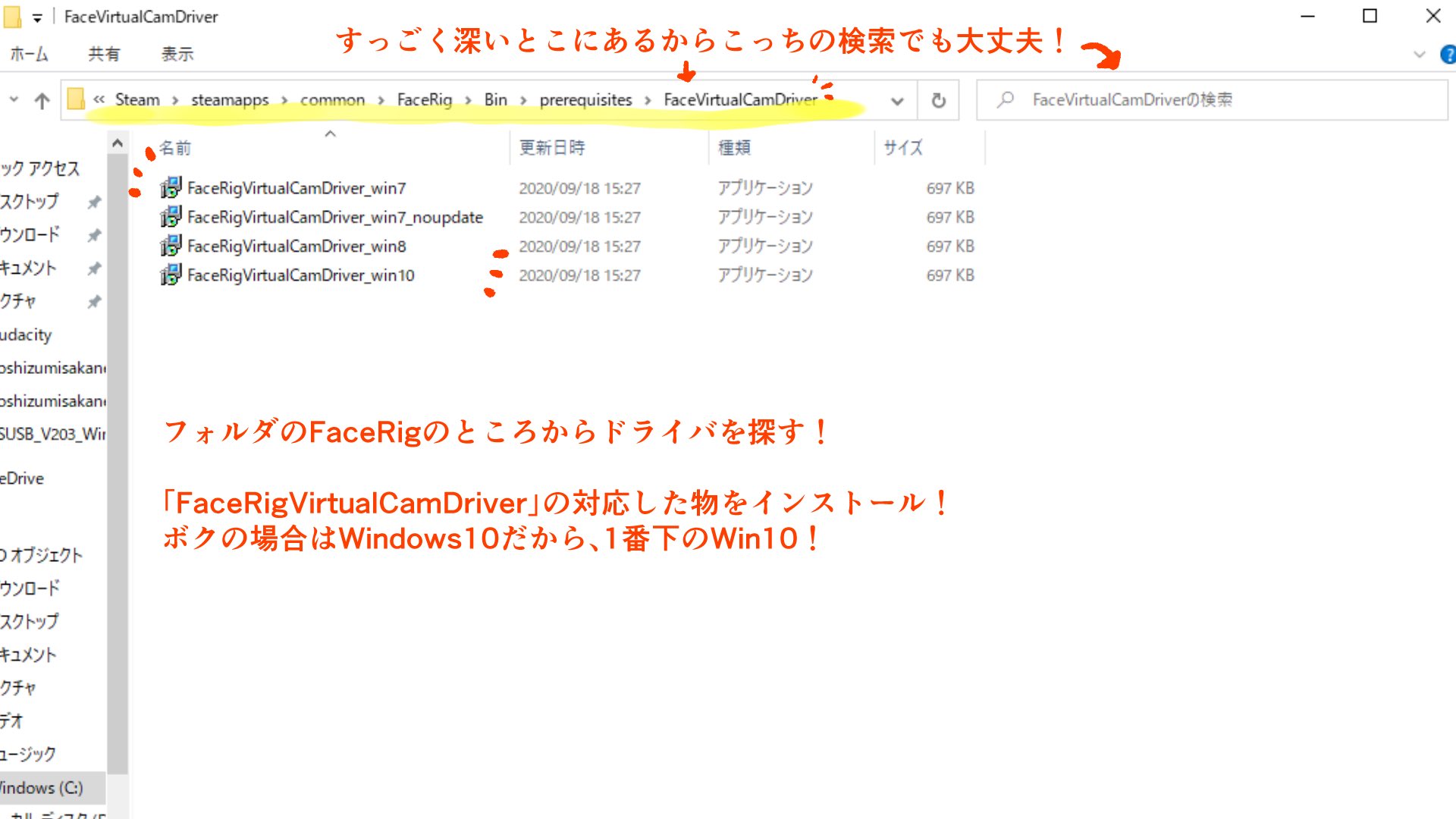Navigate to Bin in breadcrumb
This screenshot has width=1456, height=819.
pyautogui.click(x=496, y=99)
